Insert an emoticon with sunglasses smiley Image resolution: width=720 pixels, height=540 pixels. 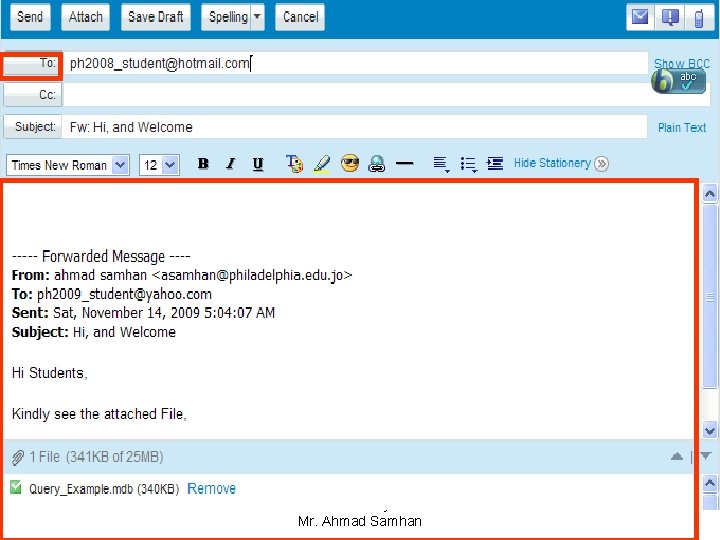350,163
